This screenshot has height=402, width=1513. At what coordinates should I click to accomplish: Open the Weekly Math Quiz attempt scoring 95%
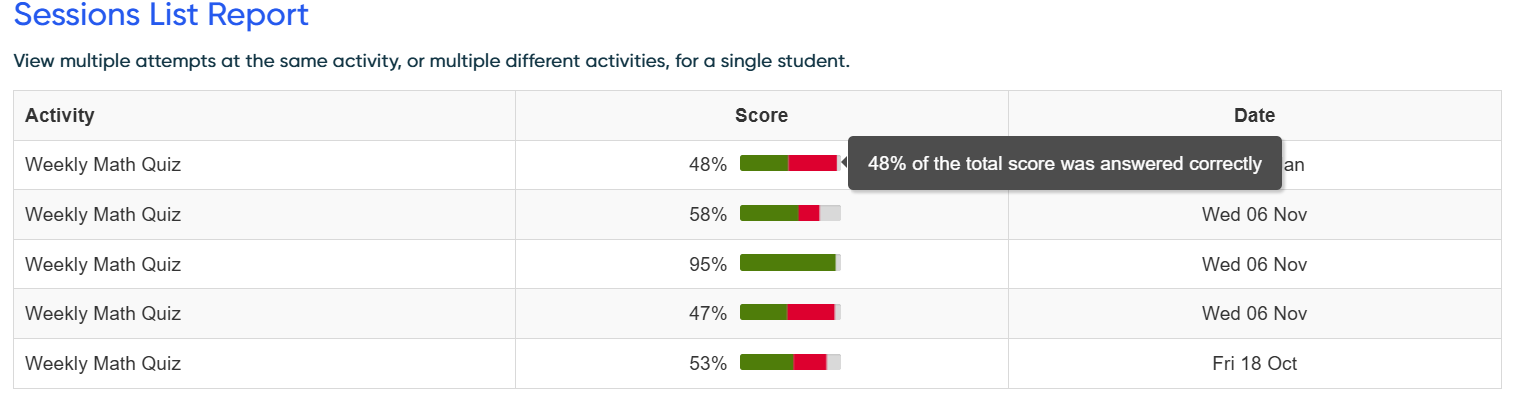(103, 264)
